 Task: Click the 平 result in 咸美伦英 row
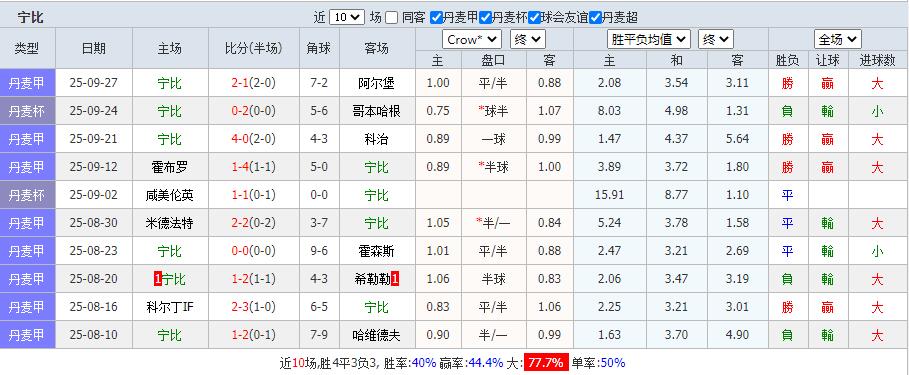[787, 195]
